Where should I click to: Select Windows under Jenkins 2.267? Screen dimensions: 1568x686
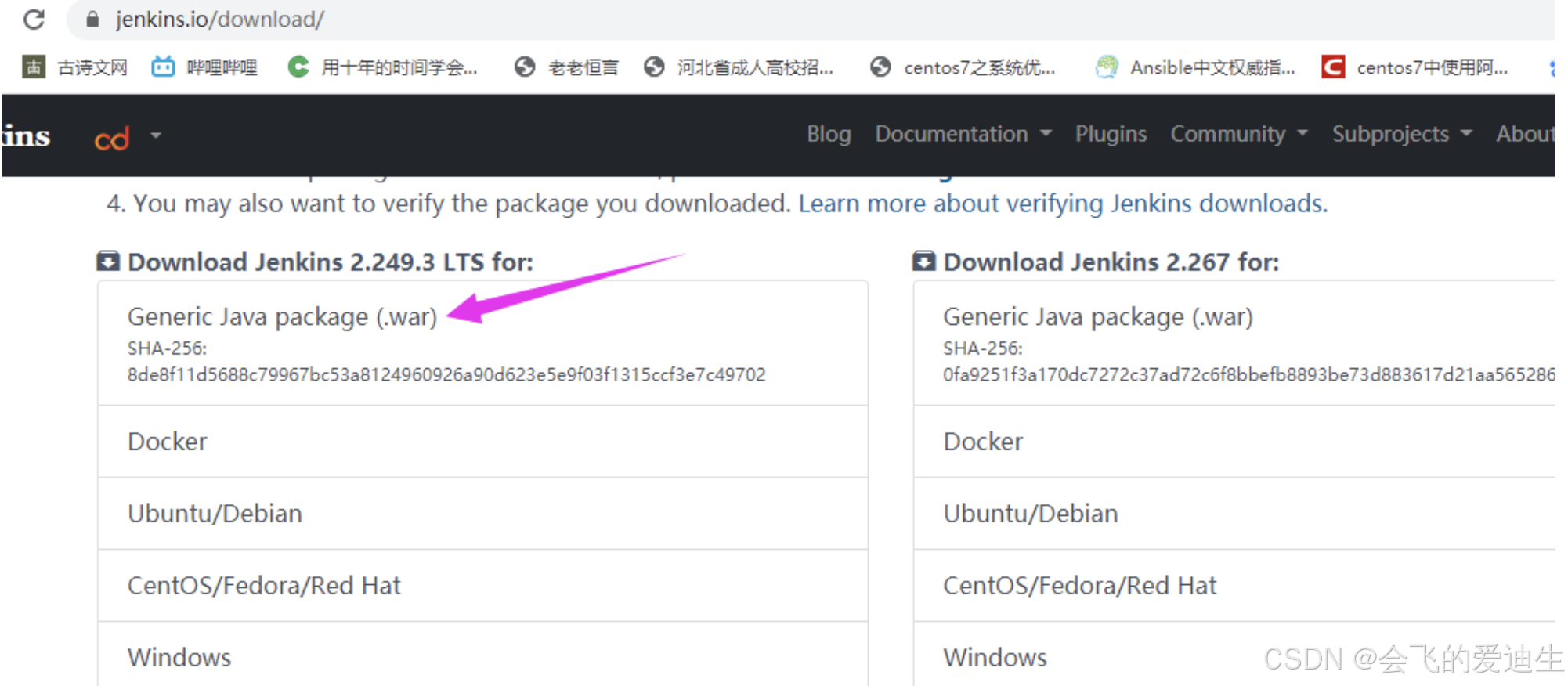(x=1234, y=656)
